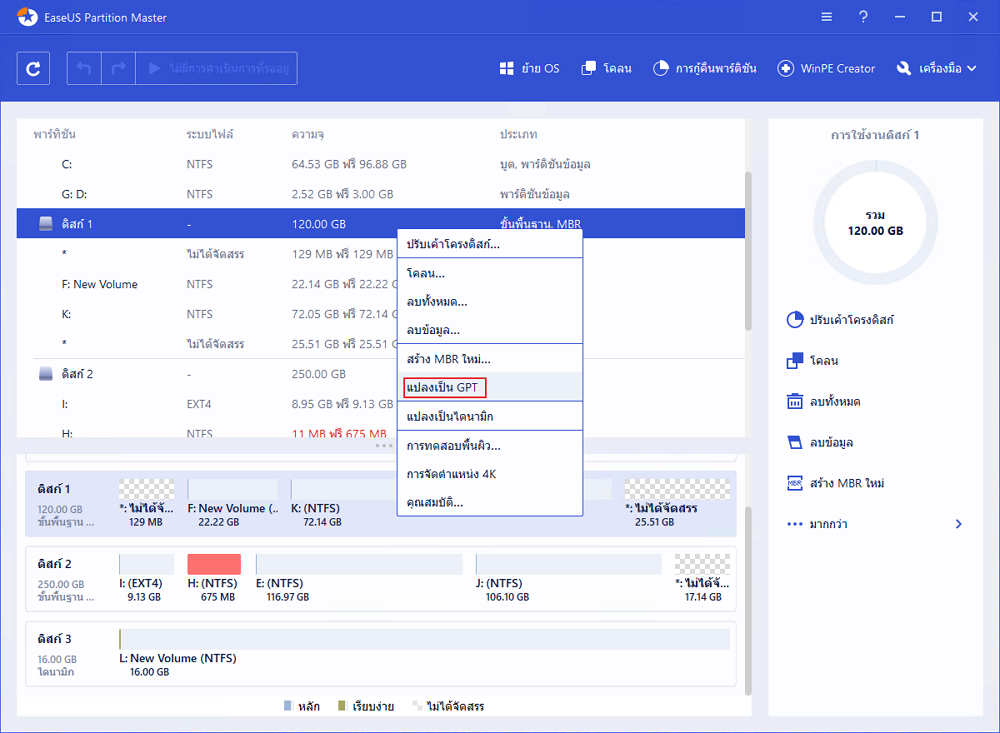The width and height of the screenshot is (1000, 733).
Task: Select the G: D: partition row
Action: click(x=381, y=194)
